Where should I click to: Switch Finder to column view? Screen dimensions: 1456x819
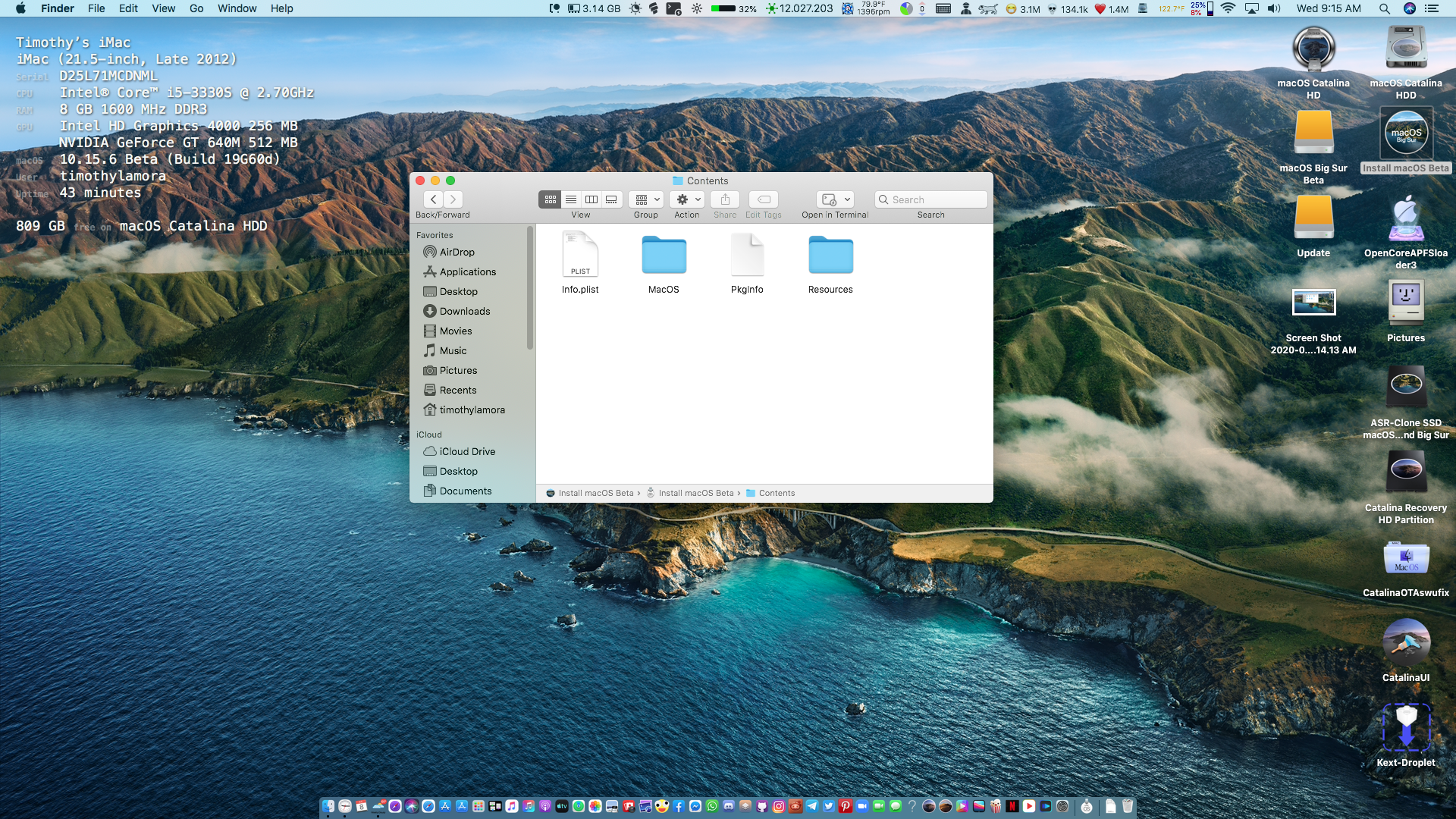591,199
